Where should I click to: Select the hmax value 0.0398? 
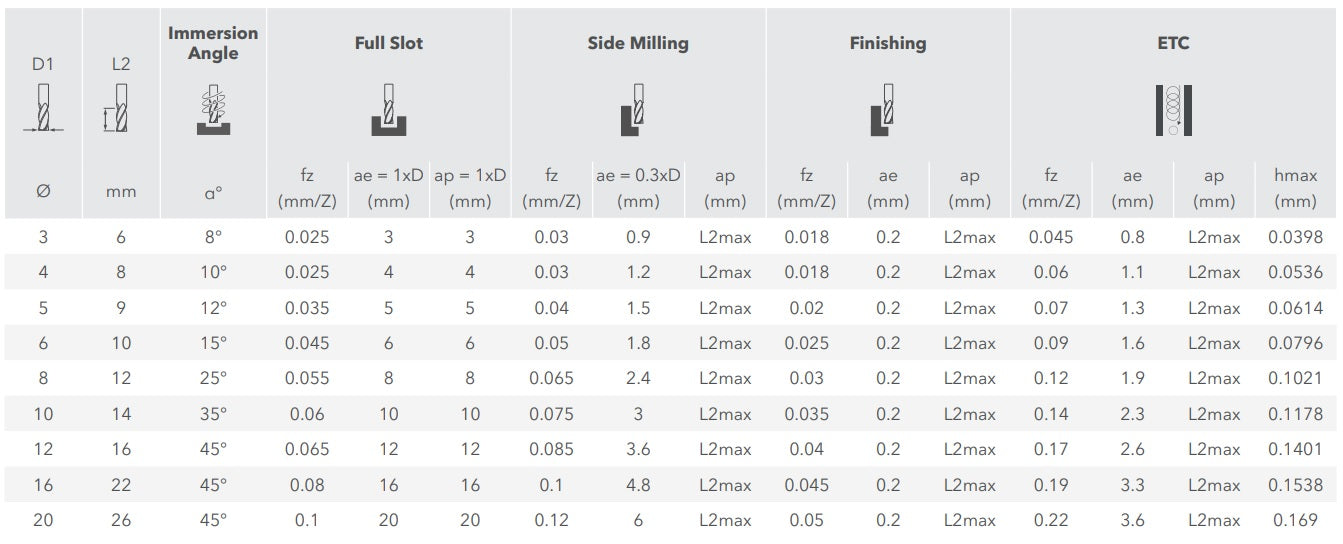1295,237
